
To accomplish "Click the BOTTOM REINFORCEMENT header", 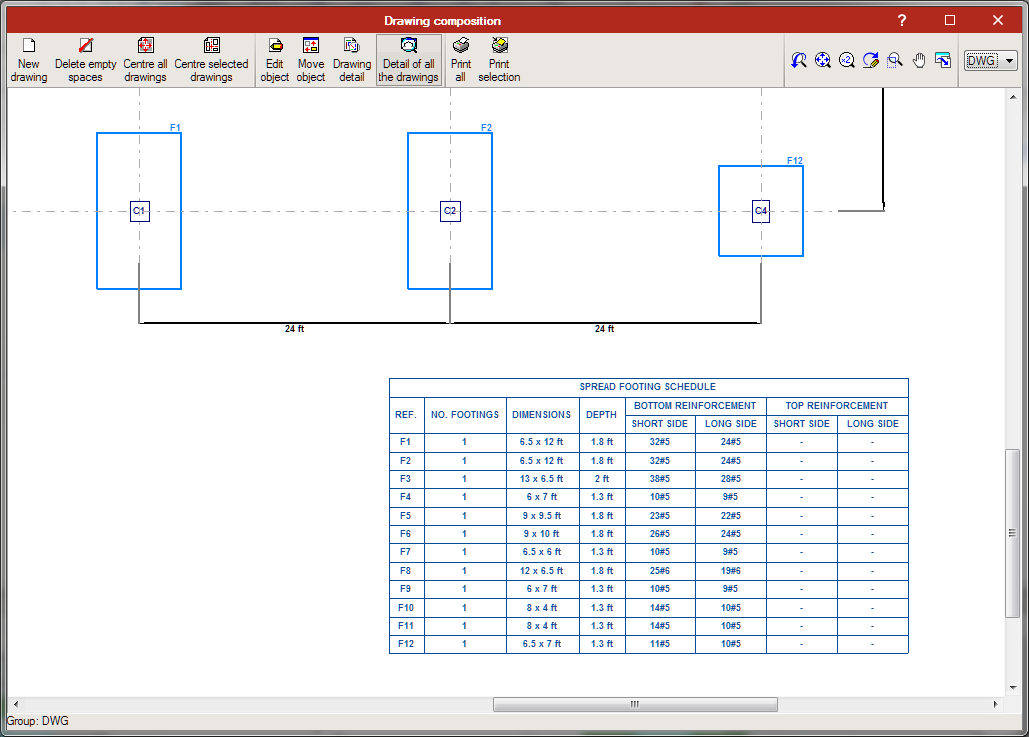I will tap(695, 406).
